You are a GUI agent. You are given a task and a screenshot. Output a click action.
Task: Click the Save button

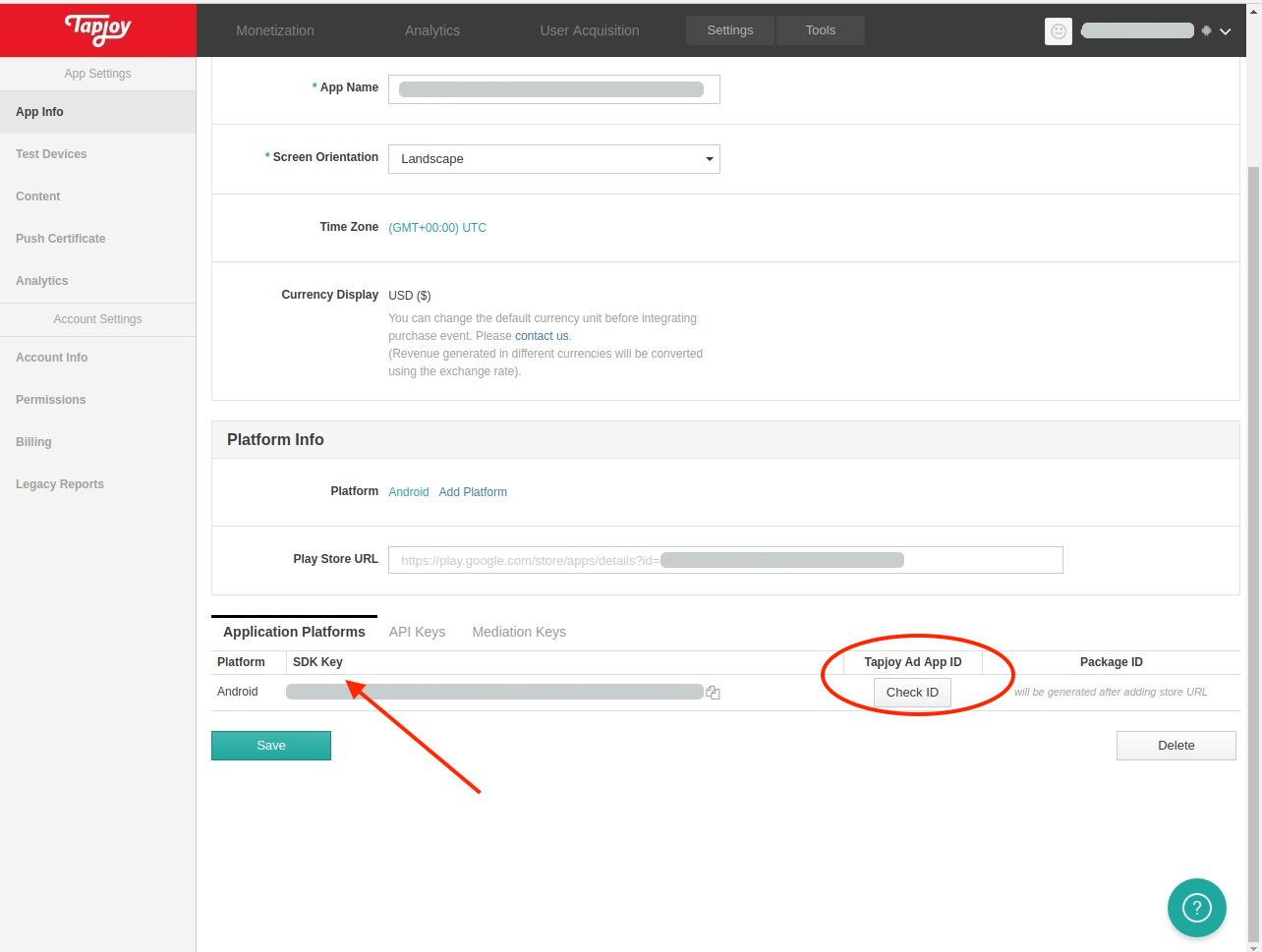click(x=270, y=745)
